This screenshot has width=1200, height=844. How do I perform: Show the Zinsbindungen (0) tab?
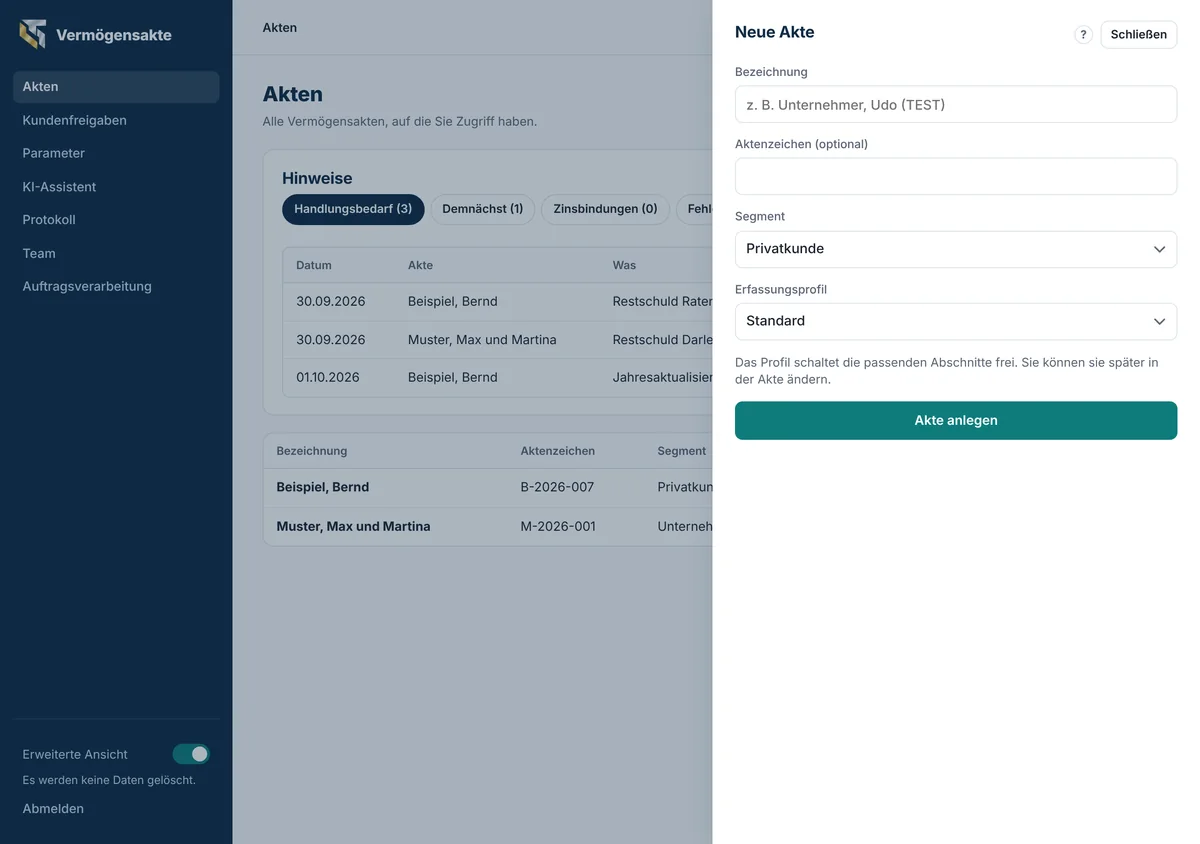tap(606, 209)
